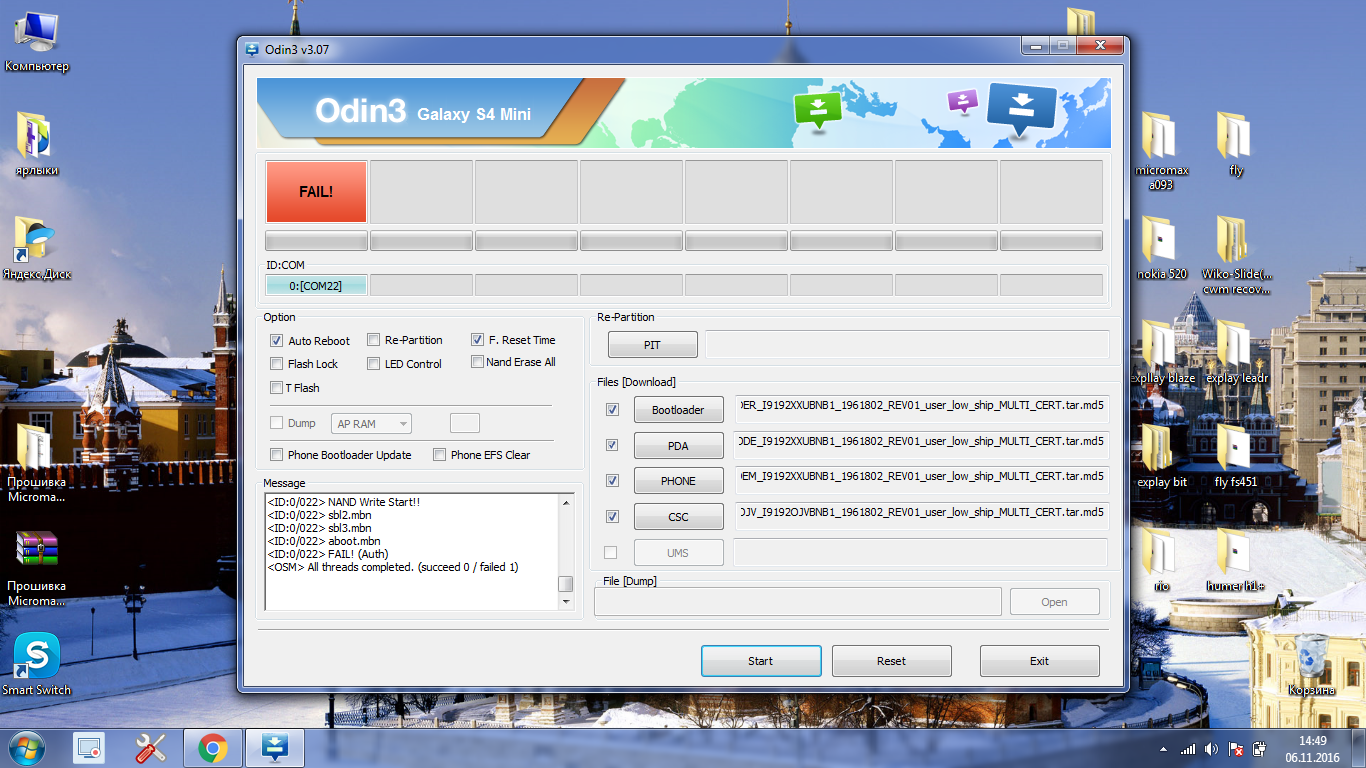Open the Компьютер desktop icon

(x=36, y=35)
